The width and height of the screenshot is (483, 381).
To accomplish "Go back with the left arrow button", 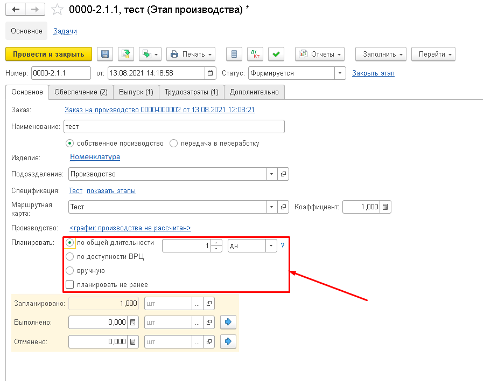I will click(x=15, y=10).
